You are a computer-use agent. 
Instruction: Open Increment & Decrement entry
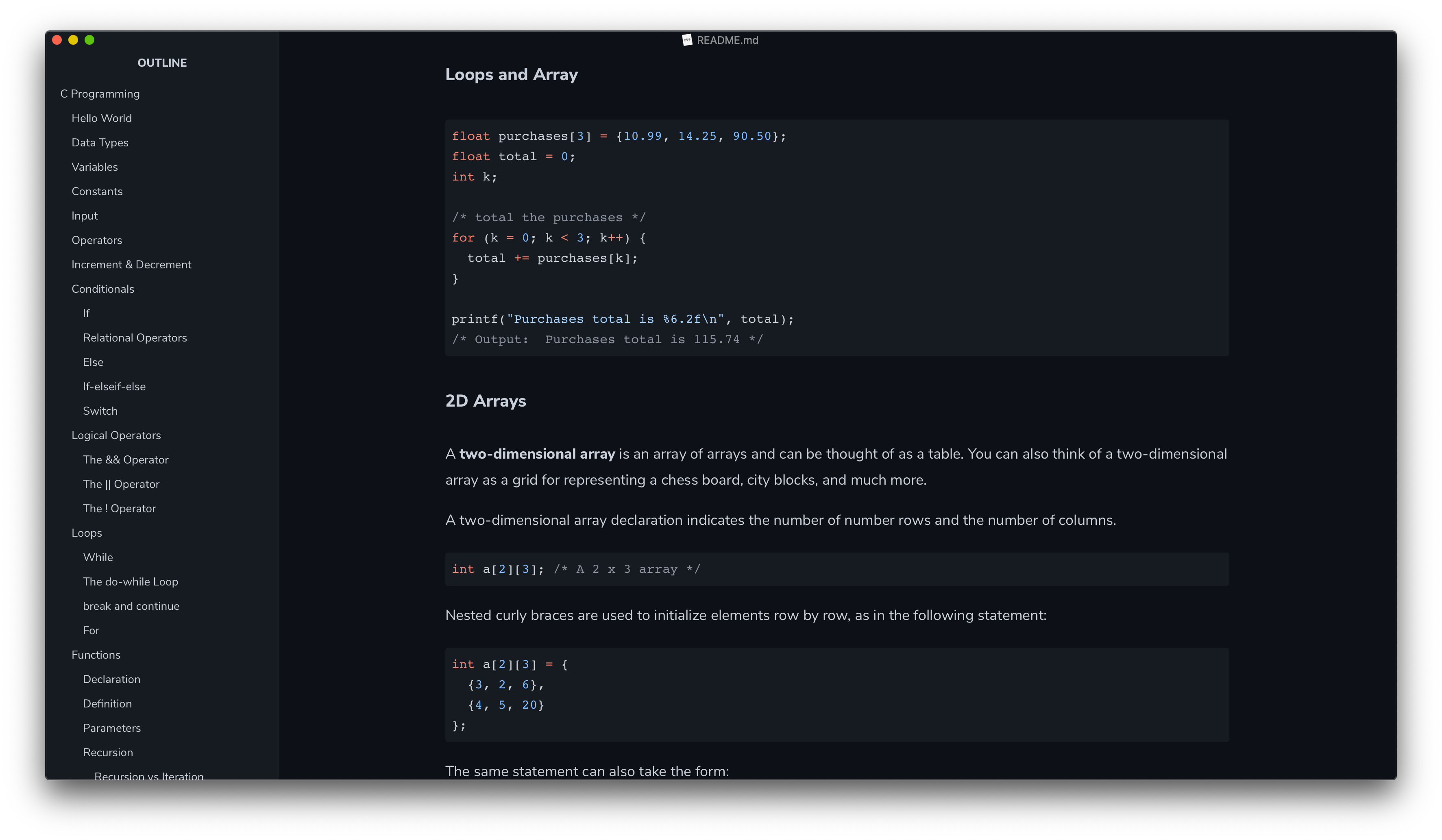point(131,264)
